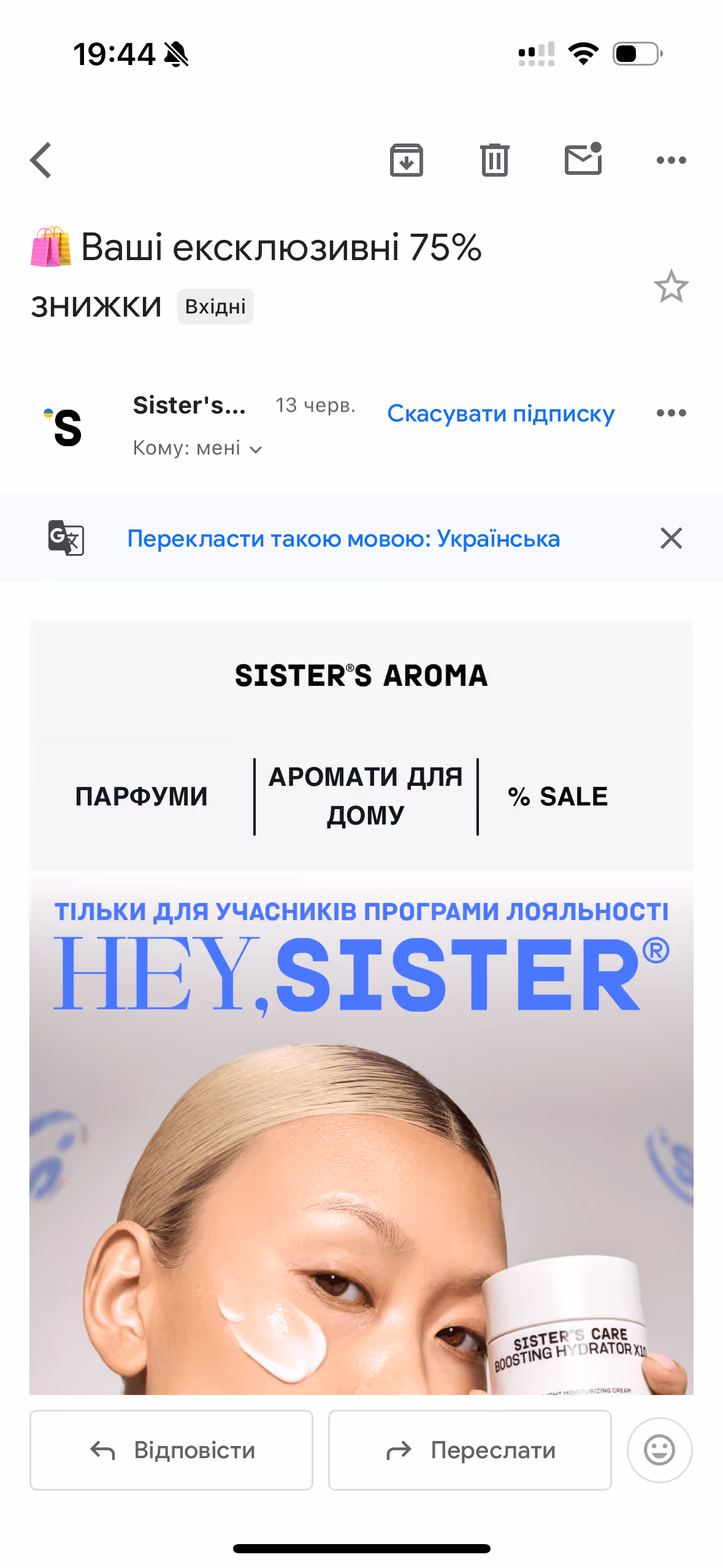This screenshot has width=723, height=1568.
Task: Open the top-right three-dot options menu
Action: [x=671, y=160]
